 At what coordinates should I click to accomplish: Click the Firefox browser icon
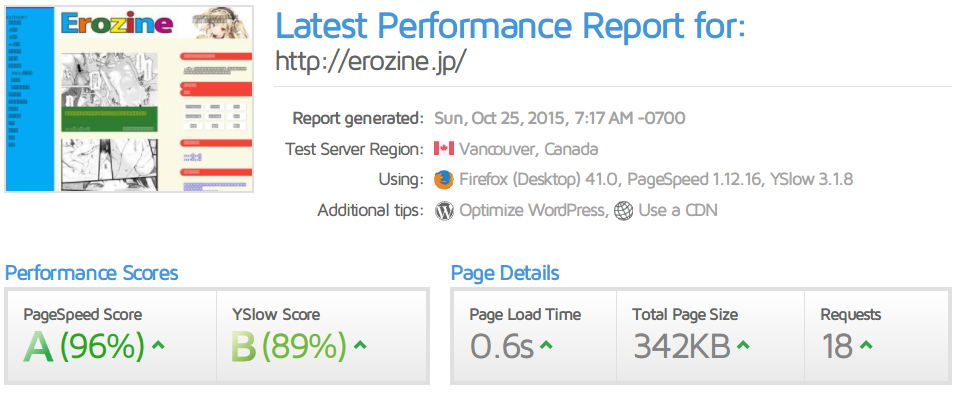point(444,180)
